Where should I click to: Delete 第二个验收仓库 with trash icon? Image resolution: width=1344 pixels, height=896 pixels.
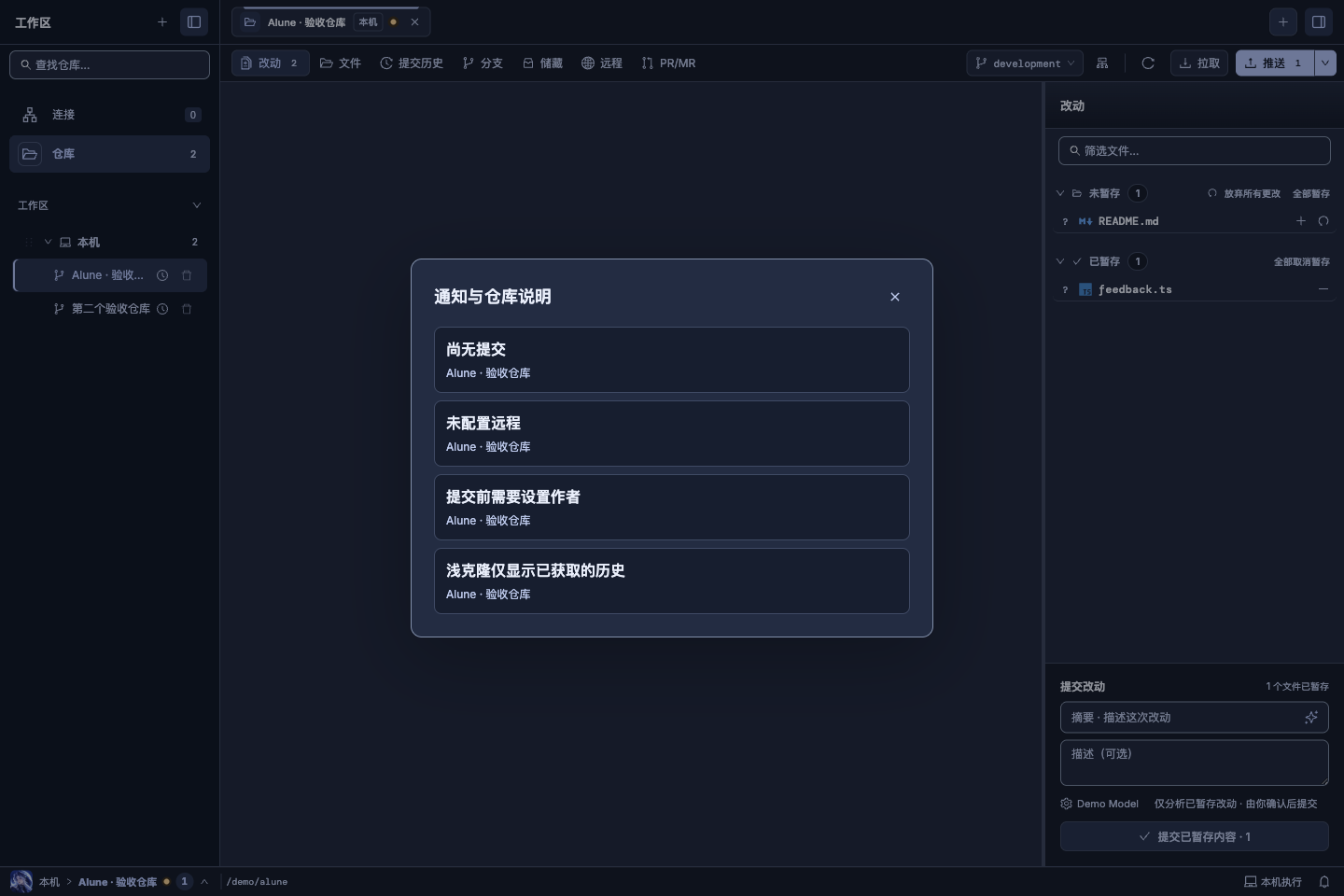pos(187,309)
